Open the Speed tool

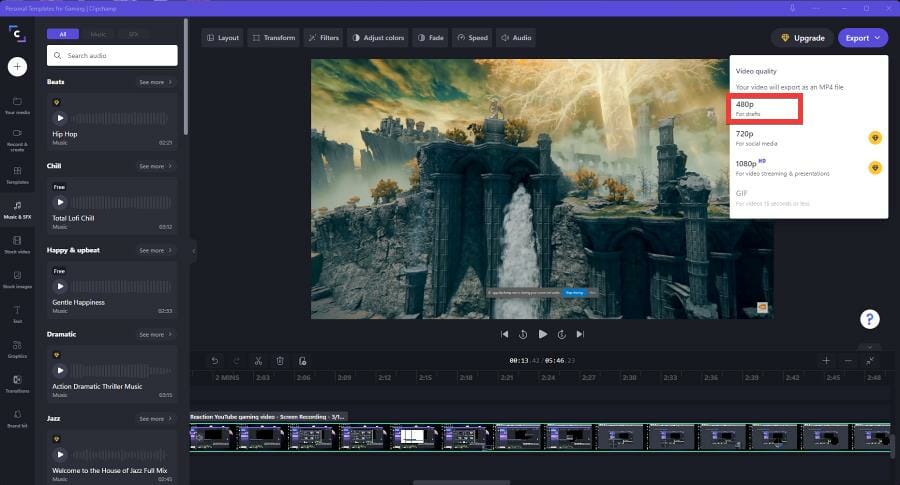click(x=472, y=38)
